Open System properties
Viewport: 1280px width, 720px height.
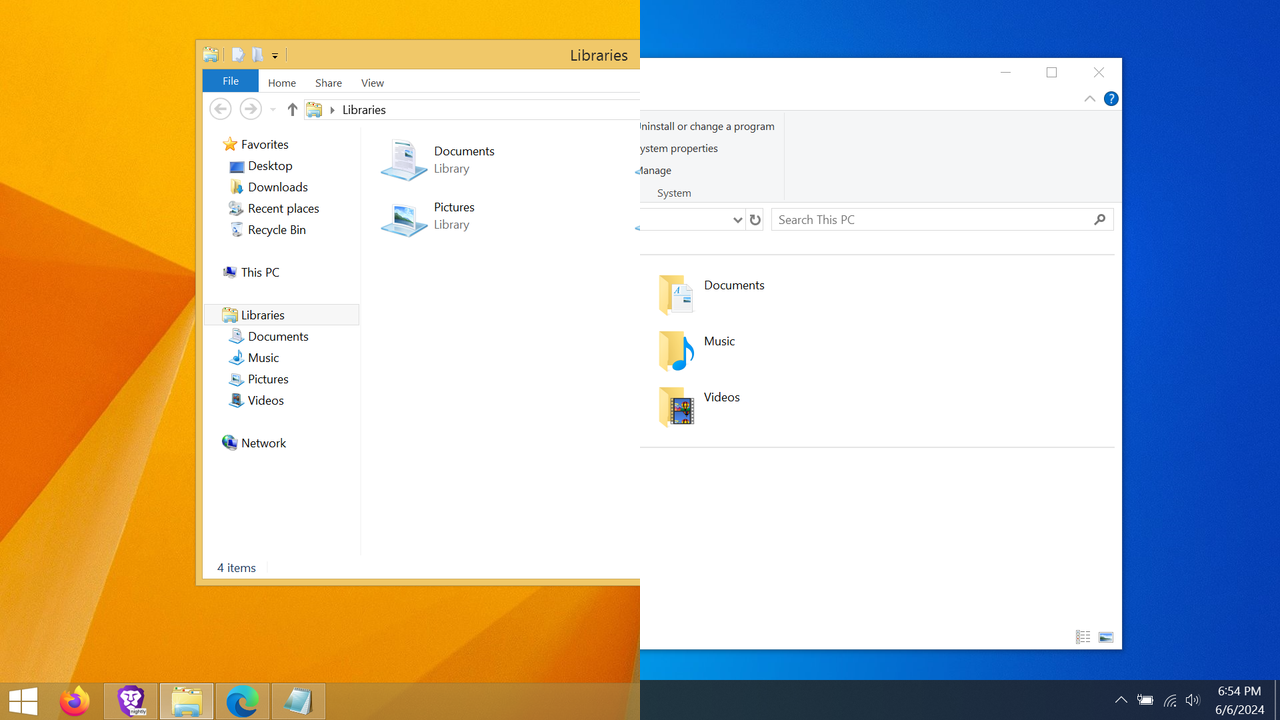coord(679,148)
